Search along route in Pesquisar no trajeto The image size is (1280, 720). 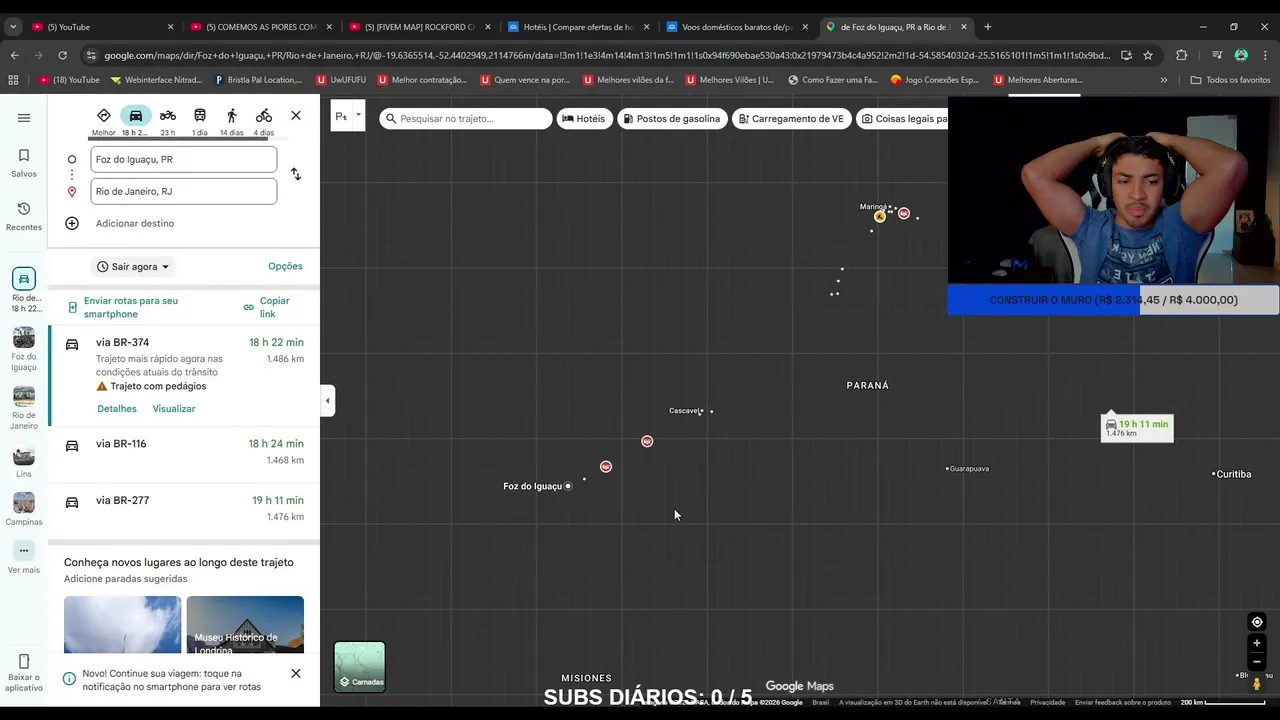tap(466, 118)
